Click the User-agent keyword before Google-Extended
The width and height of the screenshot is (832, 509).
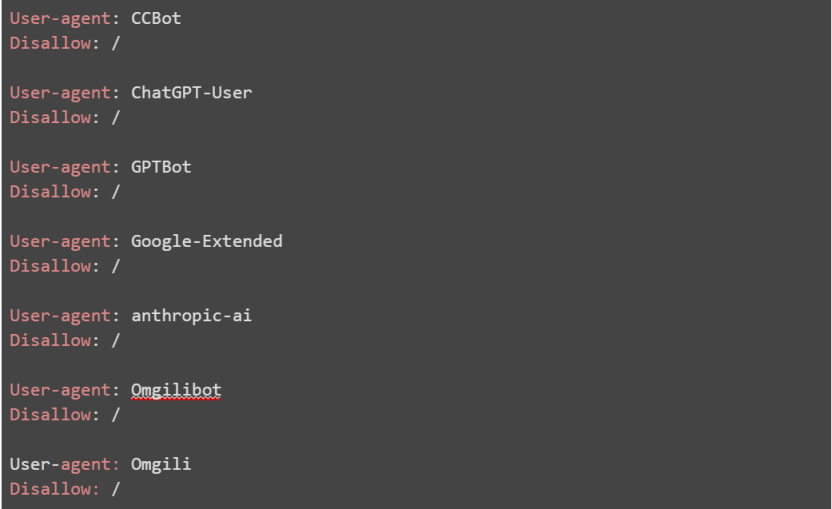coord(60,241)
